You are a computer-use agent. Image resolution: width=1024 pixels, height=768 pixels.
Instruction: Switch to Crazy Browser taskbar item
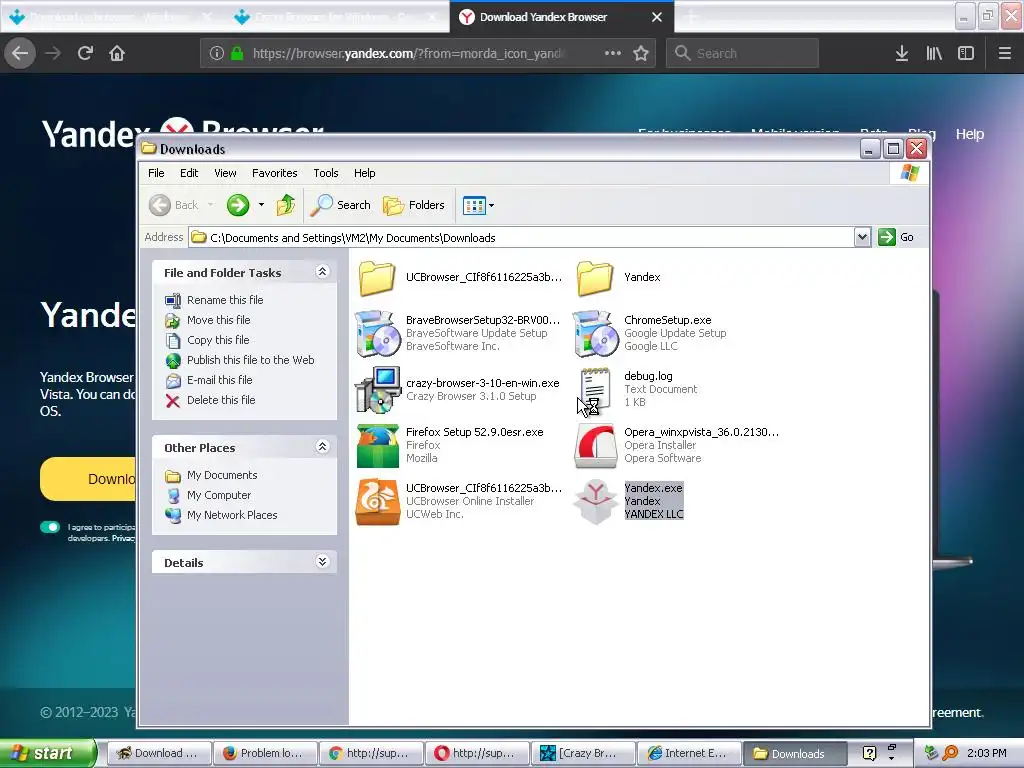pyautogui.click(x=583, y=753)
